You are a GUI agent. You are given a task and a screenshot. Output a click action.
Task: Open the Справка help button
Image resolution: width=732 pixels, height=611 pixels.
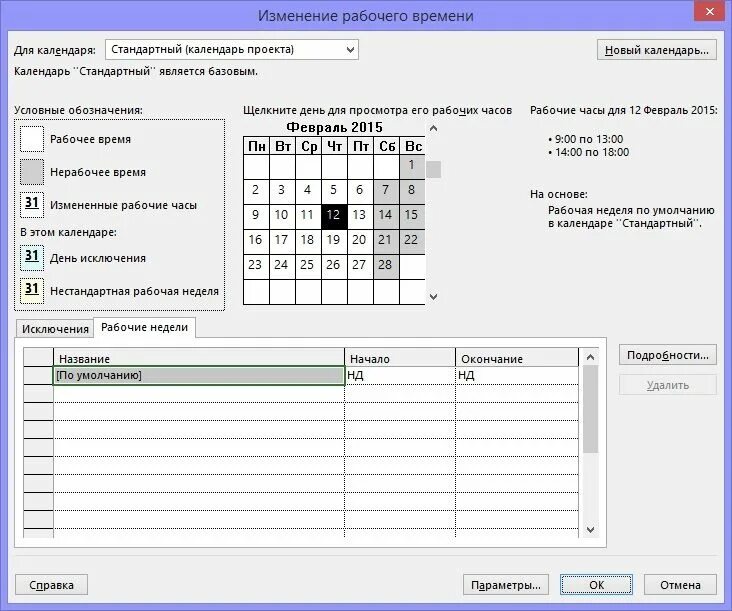click(51, 585)
